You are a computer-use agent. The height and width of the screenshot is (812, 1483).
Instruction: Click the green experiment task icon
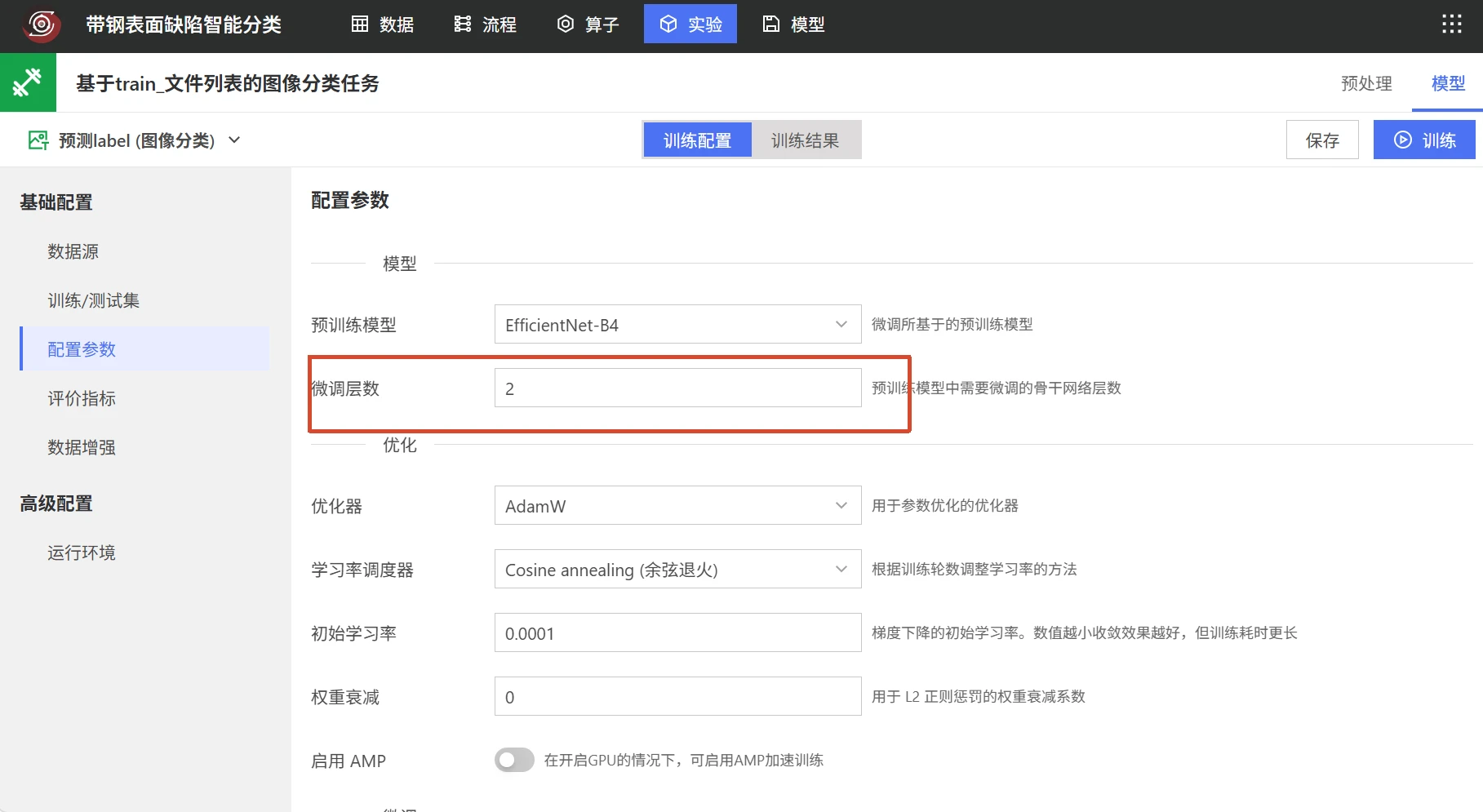click(x=28, y=82)
